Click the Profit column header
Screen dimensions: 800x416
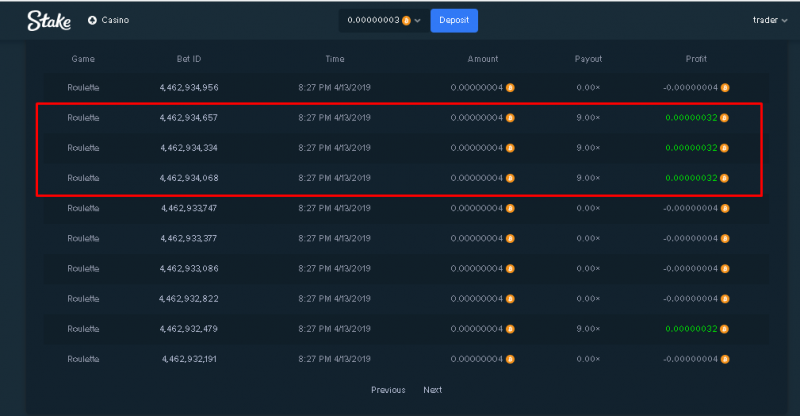click(x=696, y=59)
